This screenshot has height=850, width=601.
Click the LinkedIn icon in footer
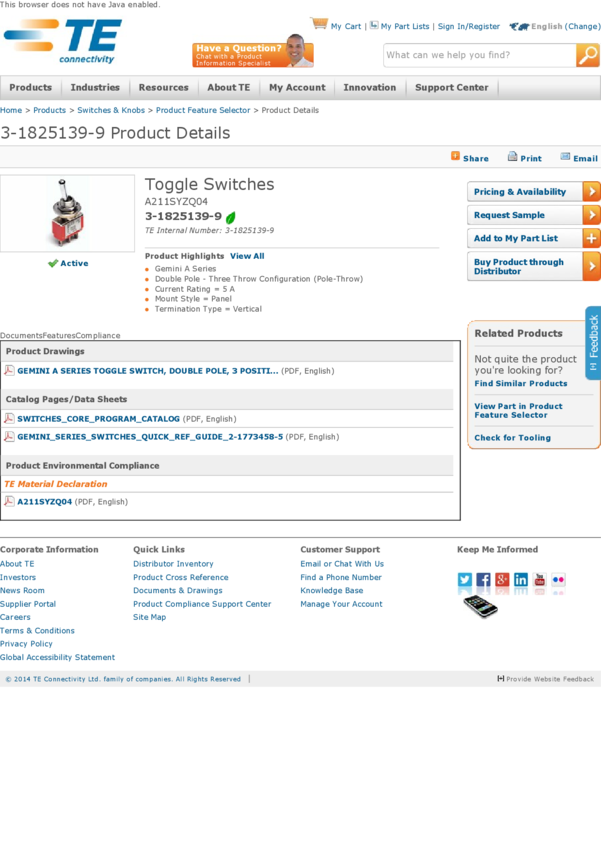point(521,580)
